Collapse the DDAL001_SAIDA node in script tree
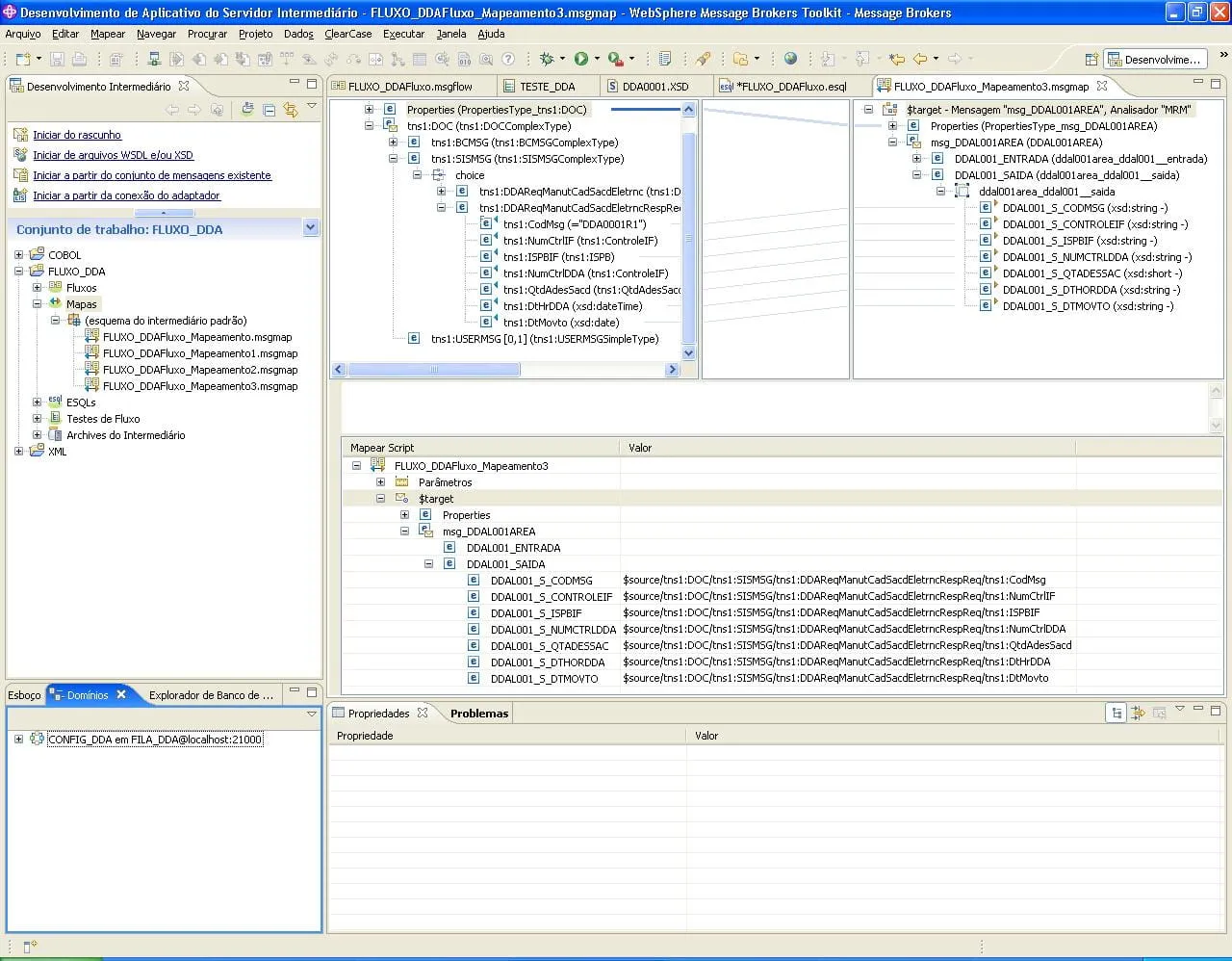 428,564
